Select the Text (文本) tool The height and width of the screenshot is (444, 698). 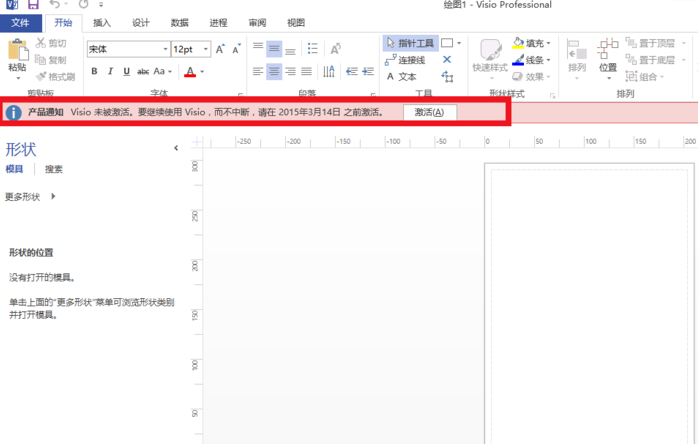click(x=401, y=76)
